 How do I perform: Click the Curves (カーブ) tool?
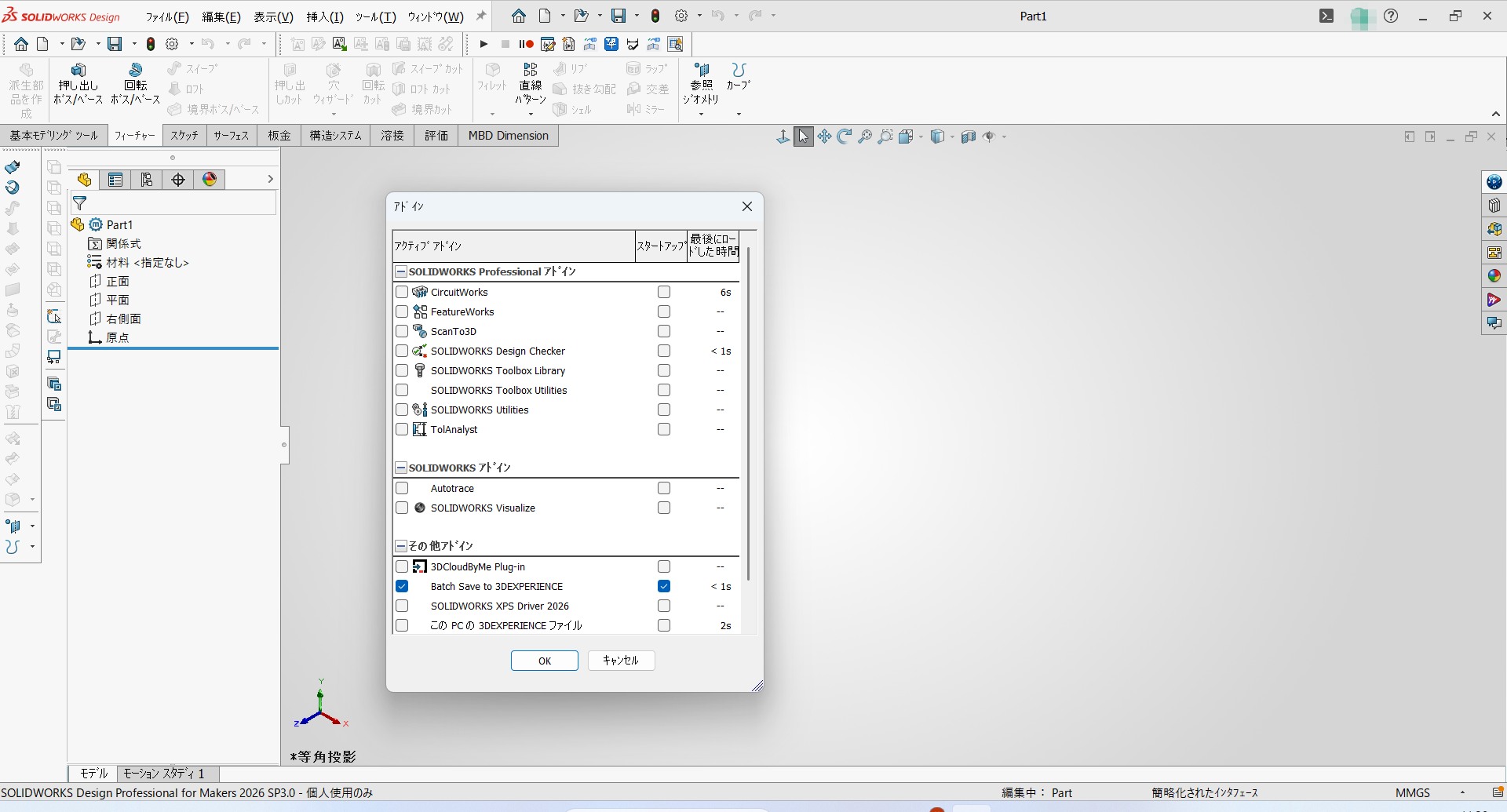pyautogui.click(x=739, y=76)
